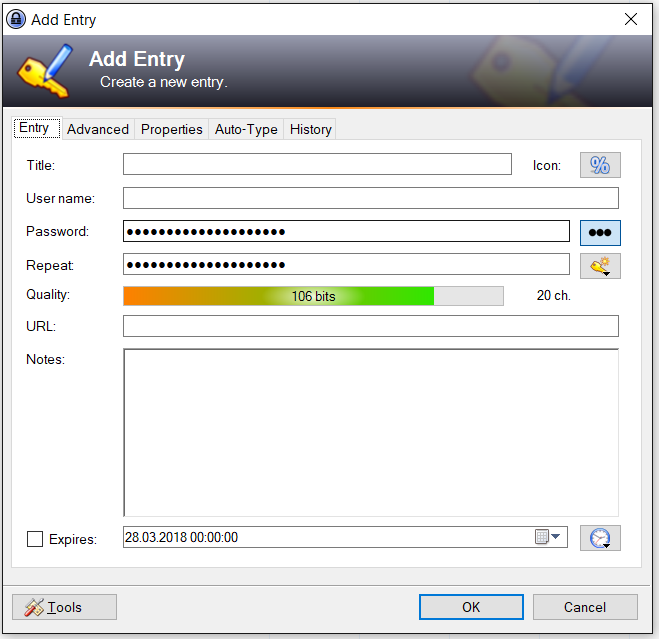Click the KeePass lock icon in title bar
Screen dimensions: 659x639
click(16, 19)
